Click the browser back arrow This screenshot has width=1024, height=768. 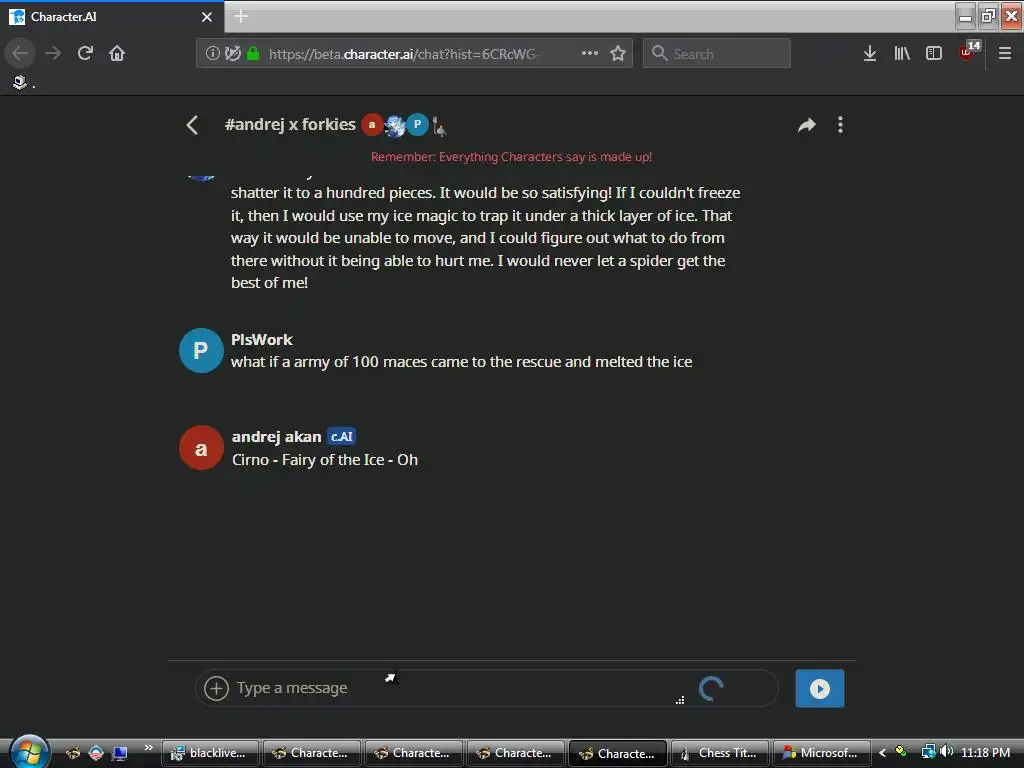(x=20, y=53)
